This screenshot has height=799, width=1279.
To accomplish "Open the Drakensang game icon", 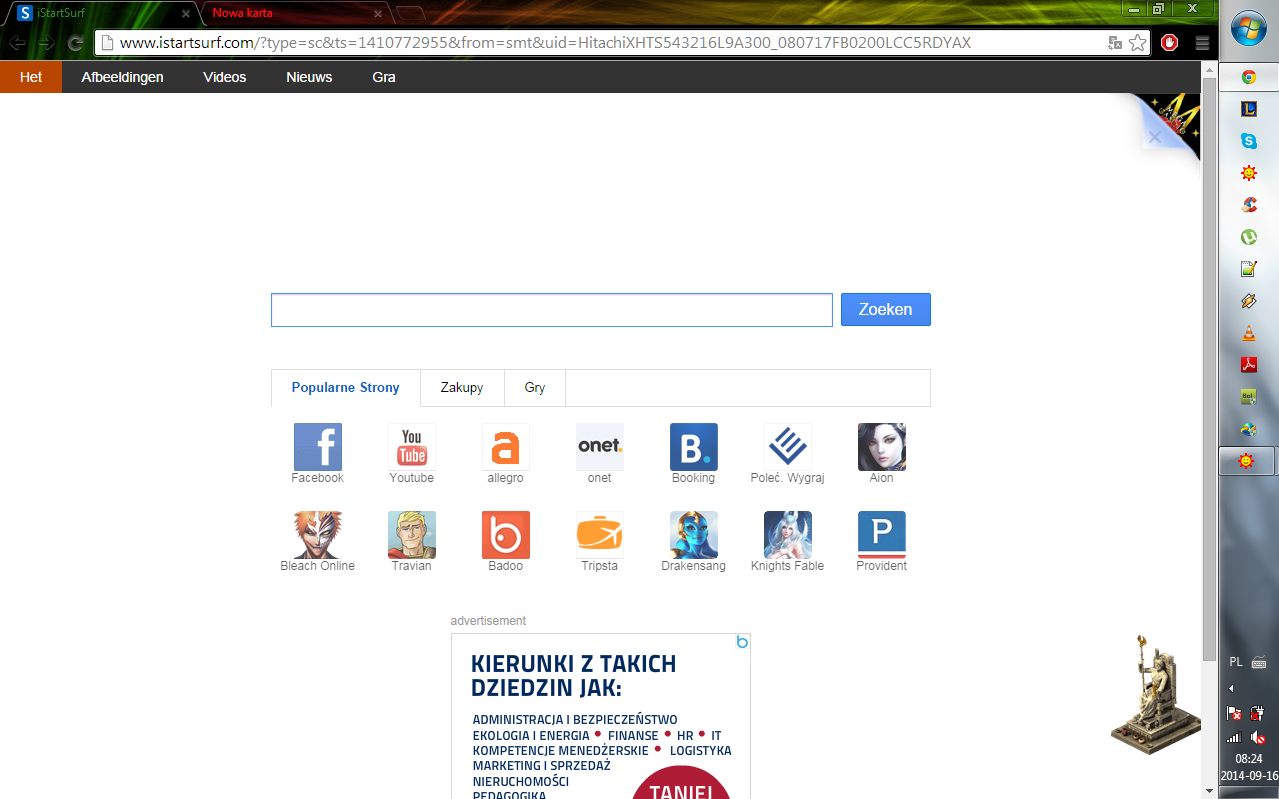I will pyautogui.click(x=694, y=534).
